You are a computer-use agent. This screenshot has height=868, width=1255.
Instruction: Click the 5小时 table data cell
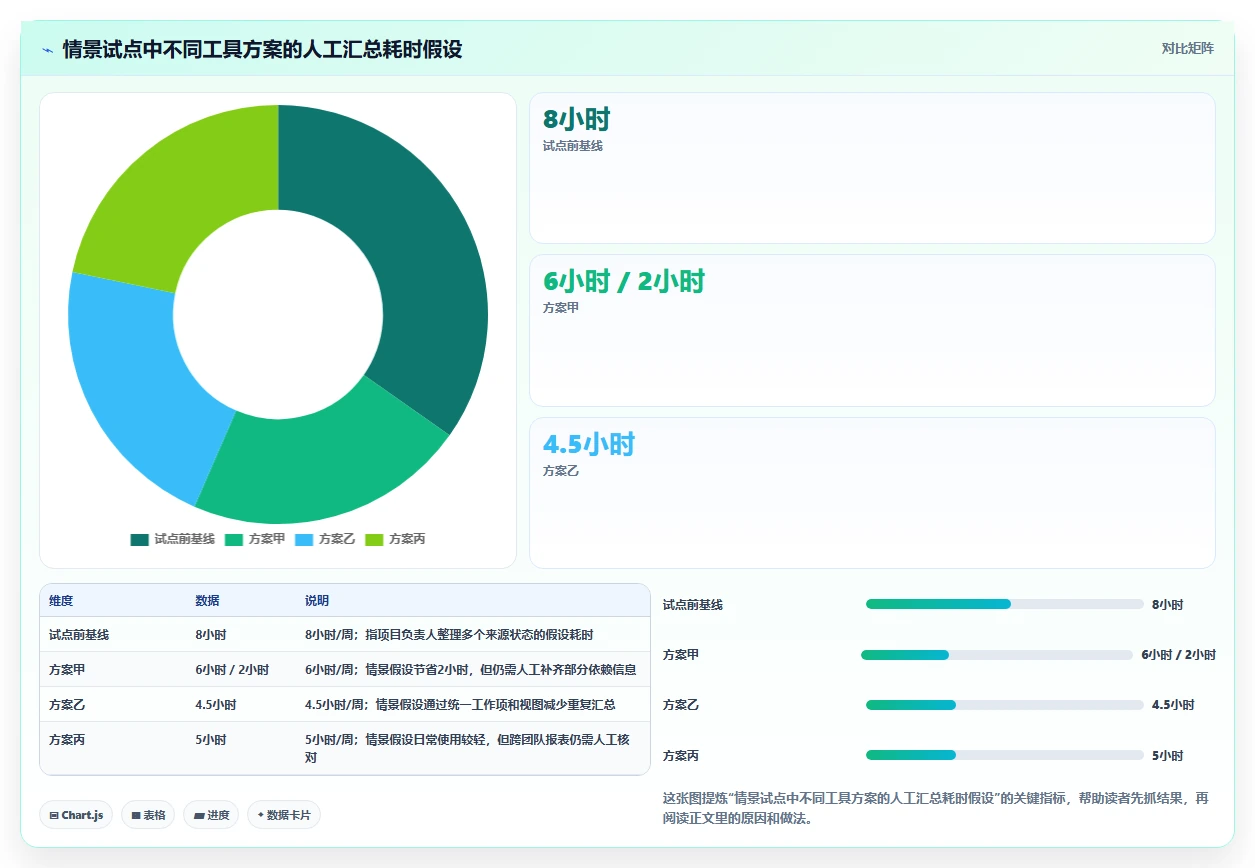click(210, 740)
